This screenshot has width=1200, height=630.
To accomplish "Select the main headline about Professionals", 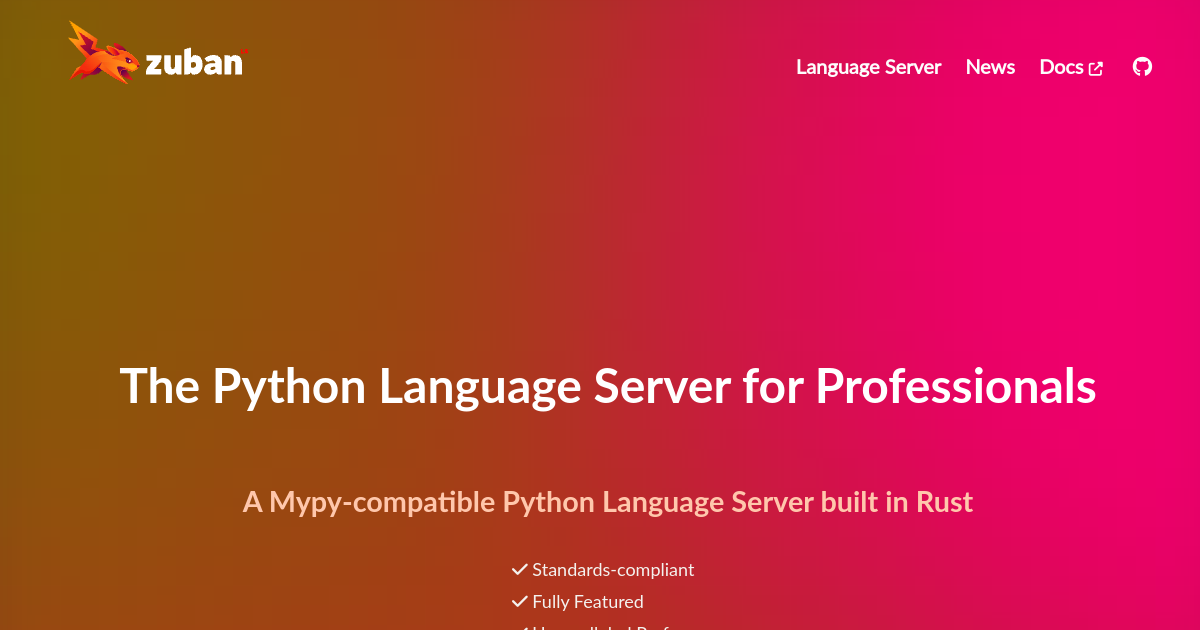I will [x=608, y=386].
